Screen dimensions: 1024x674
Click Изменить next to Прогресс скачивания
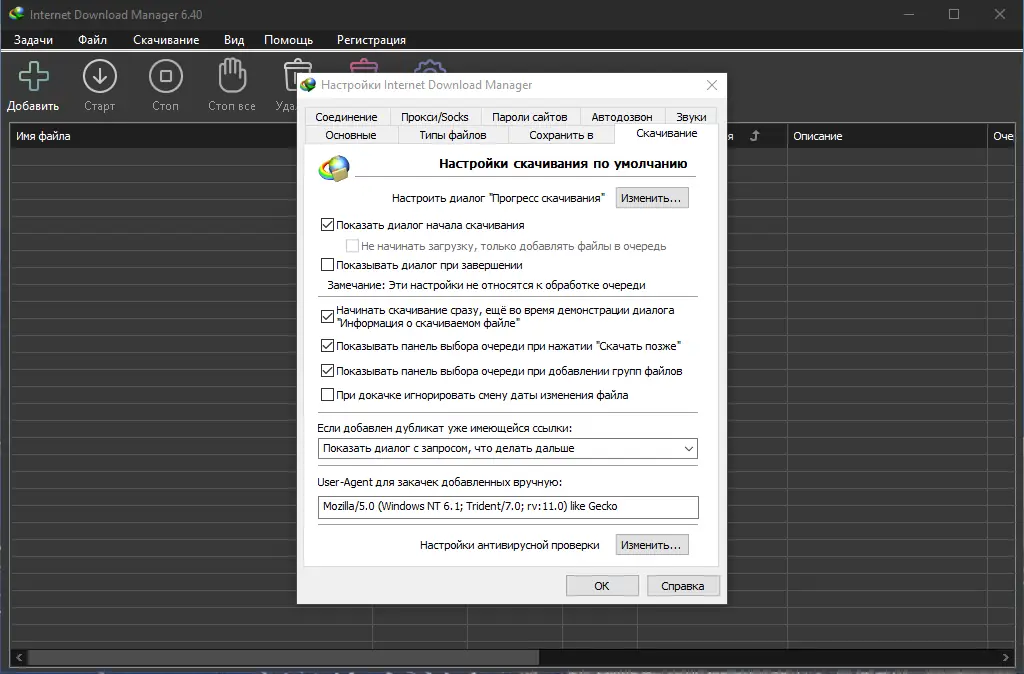652,198
